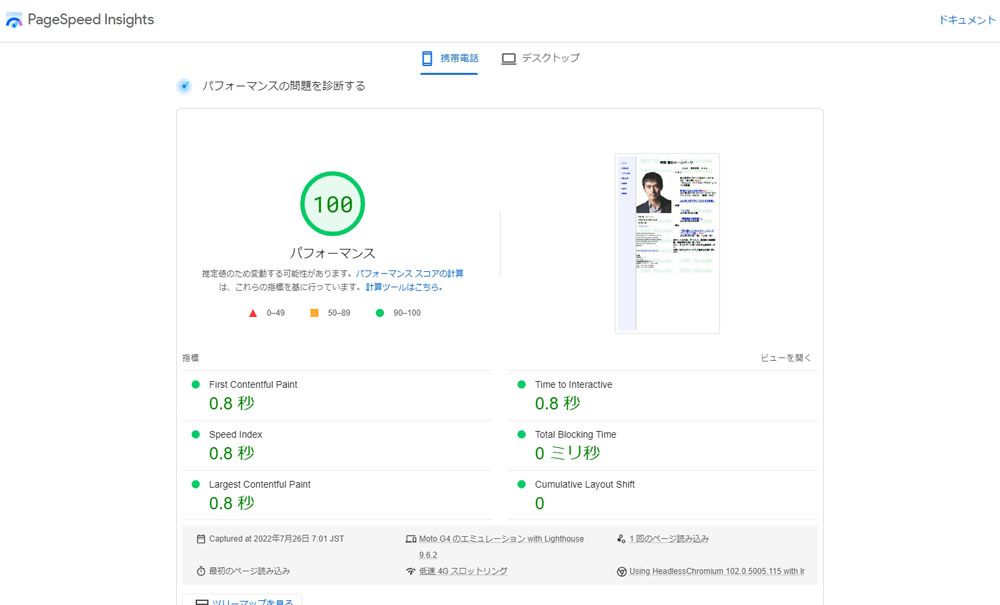This screenshot has width=1000, height=605.
Task: Click the green dot beside Cumulative Layout Shift
Action: click(x=521, y=485)
